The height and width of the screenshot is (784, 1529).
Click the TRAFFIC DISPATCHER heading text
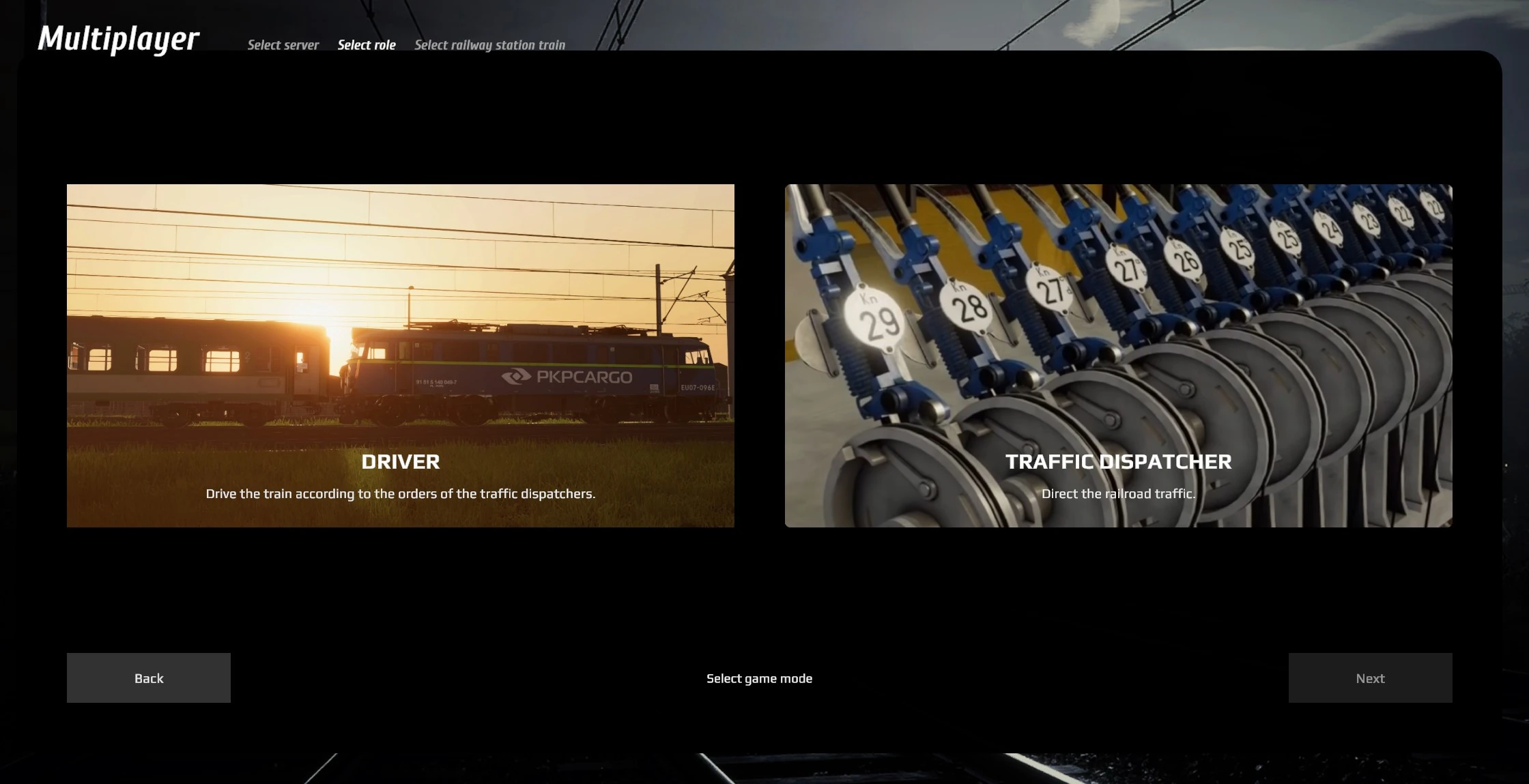coord(1118,462)
